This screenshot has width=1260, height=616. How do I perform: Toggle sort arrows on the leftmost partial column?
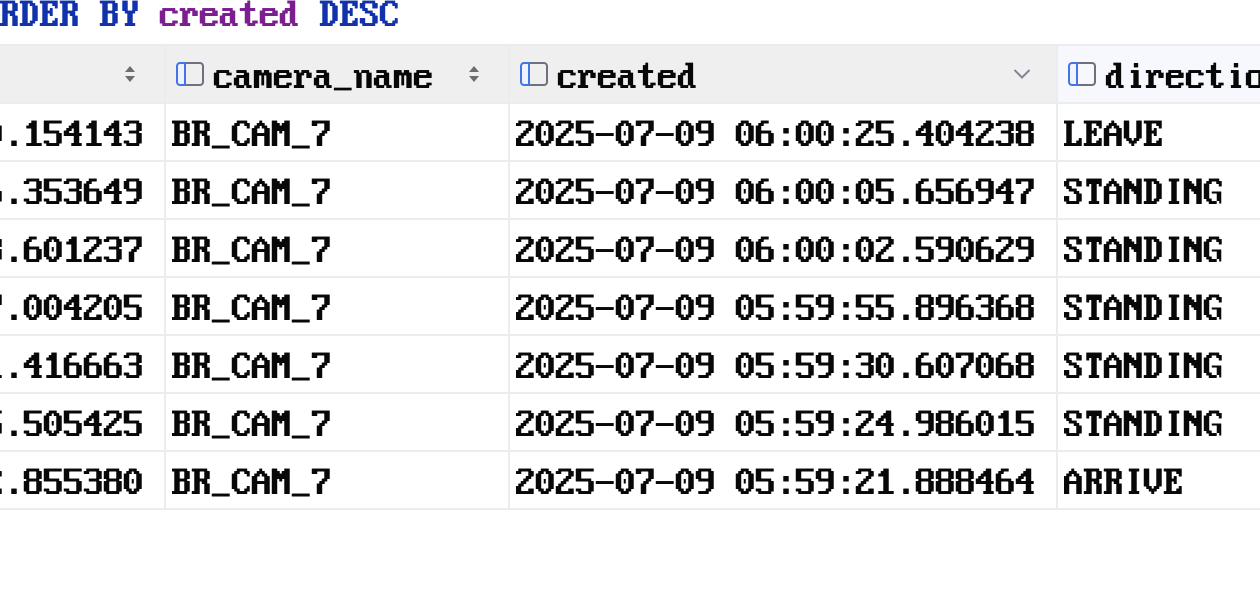point(130,75)
